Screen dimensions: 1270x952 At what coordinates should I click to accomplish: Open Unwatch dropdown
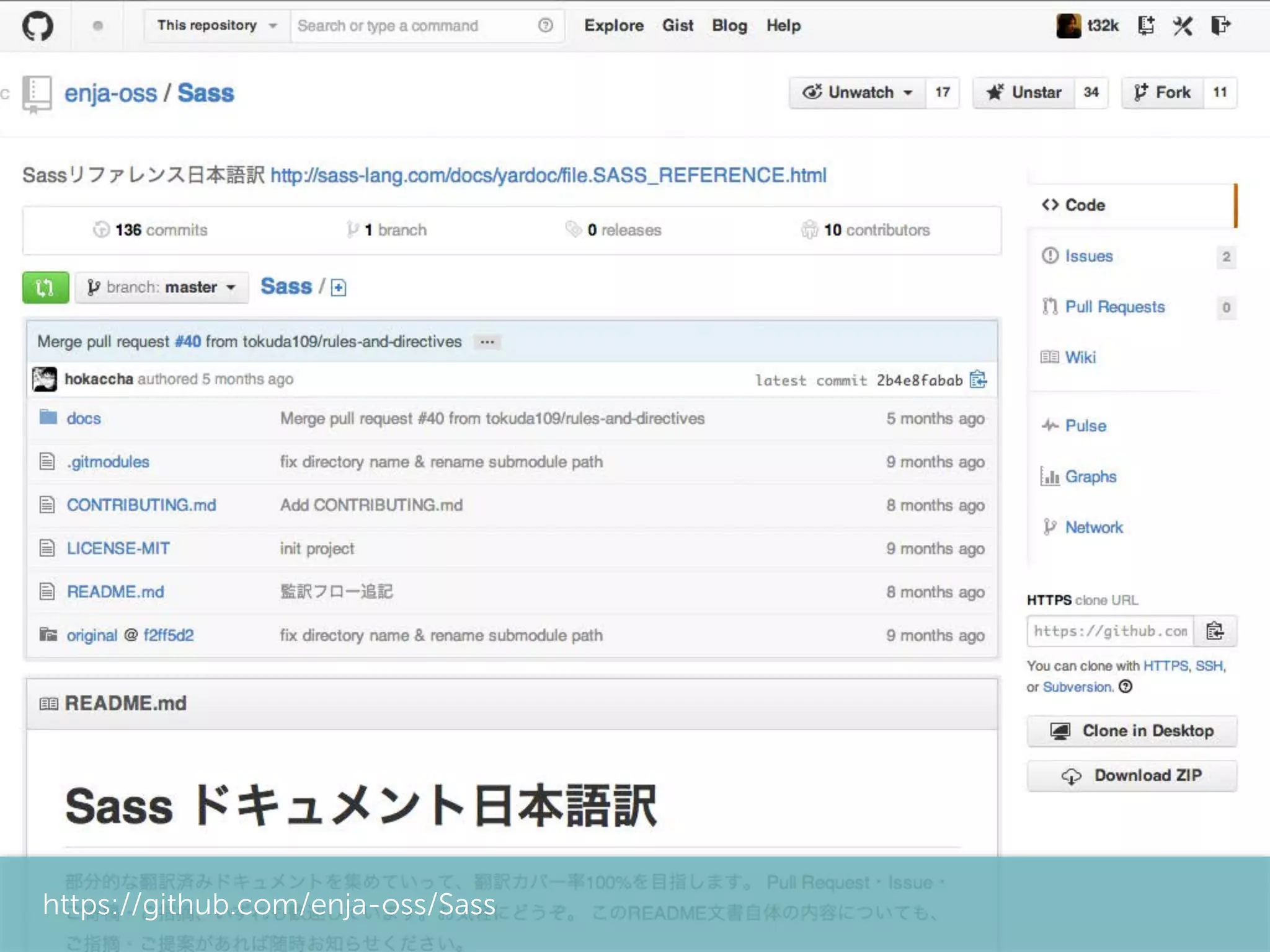(x=858, y=92)
